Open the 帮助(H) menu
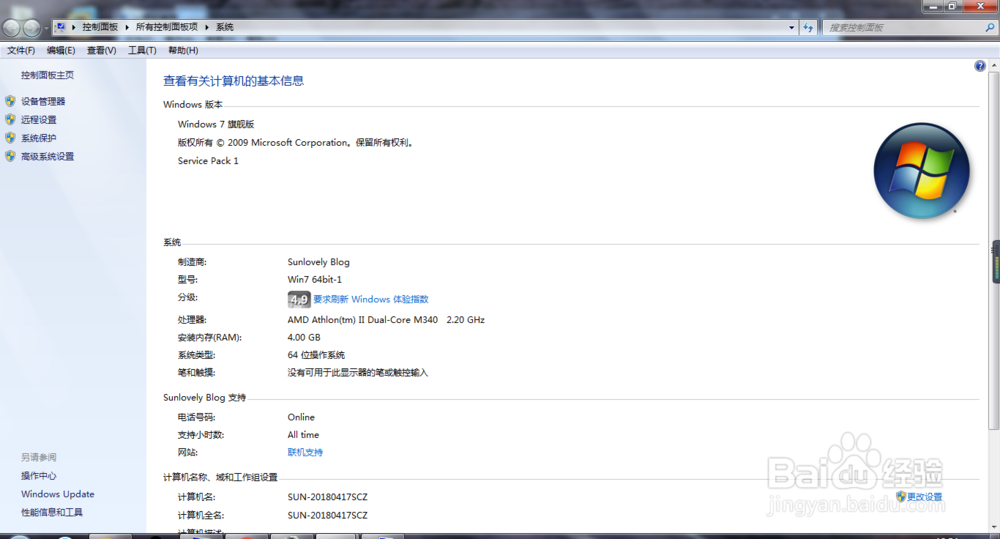1000x539 pixels. tap(183, 50)
